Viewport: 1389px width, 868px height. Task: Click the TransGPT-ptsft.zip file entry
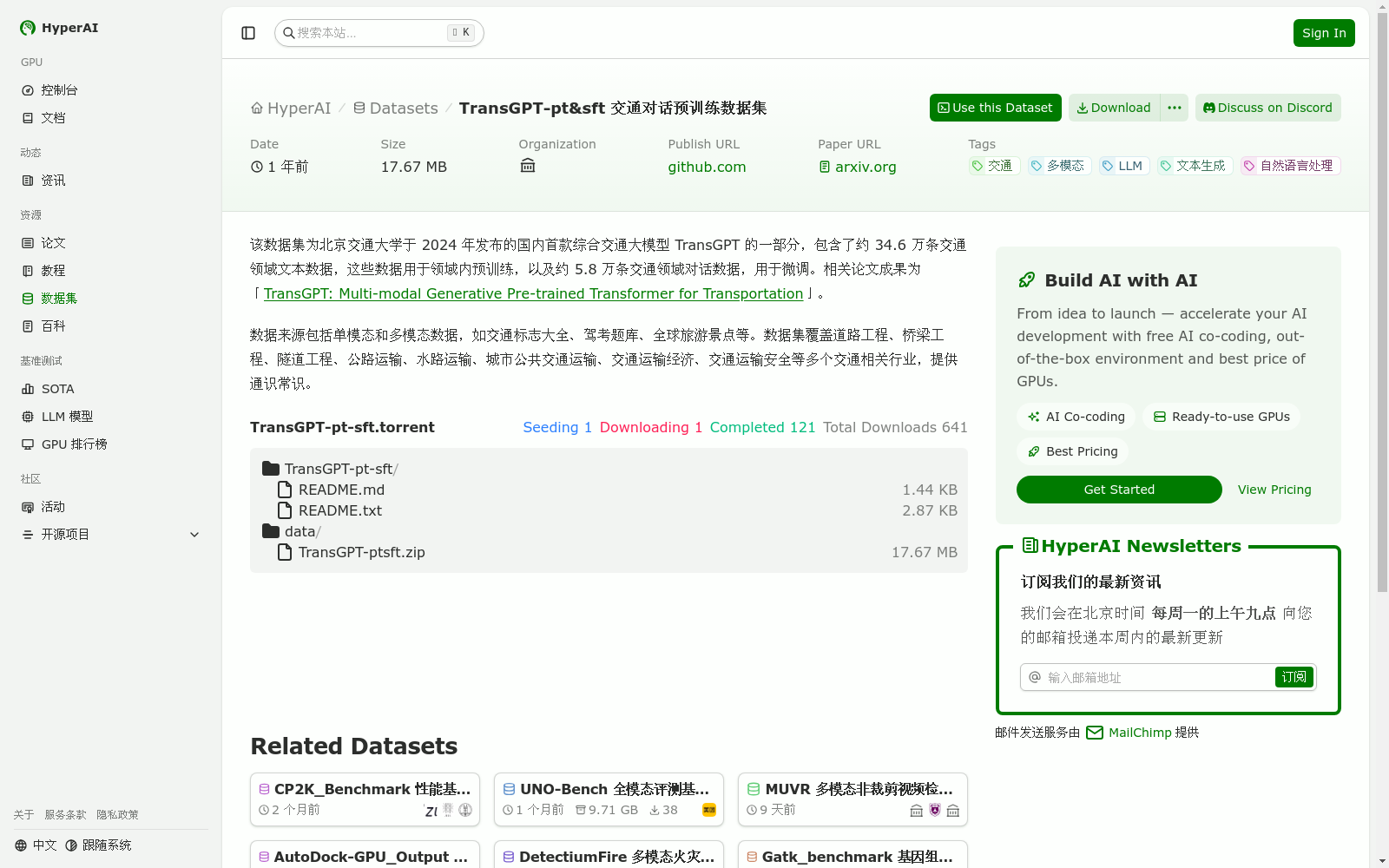(352, 552)
